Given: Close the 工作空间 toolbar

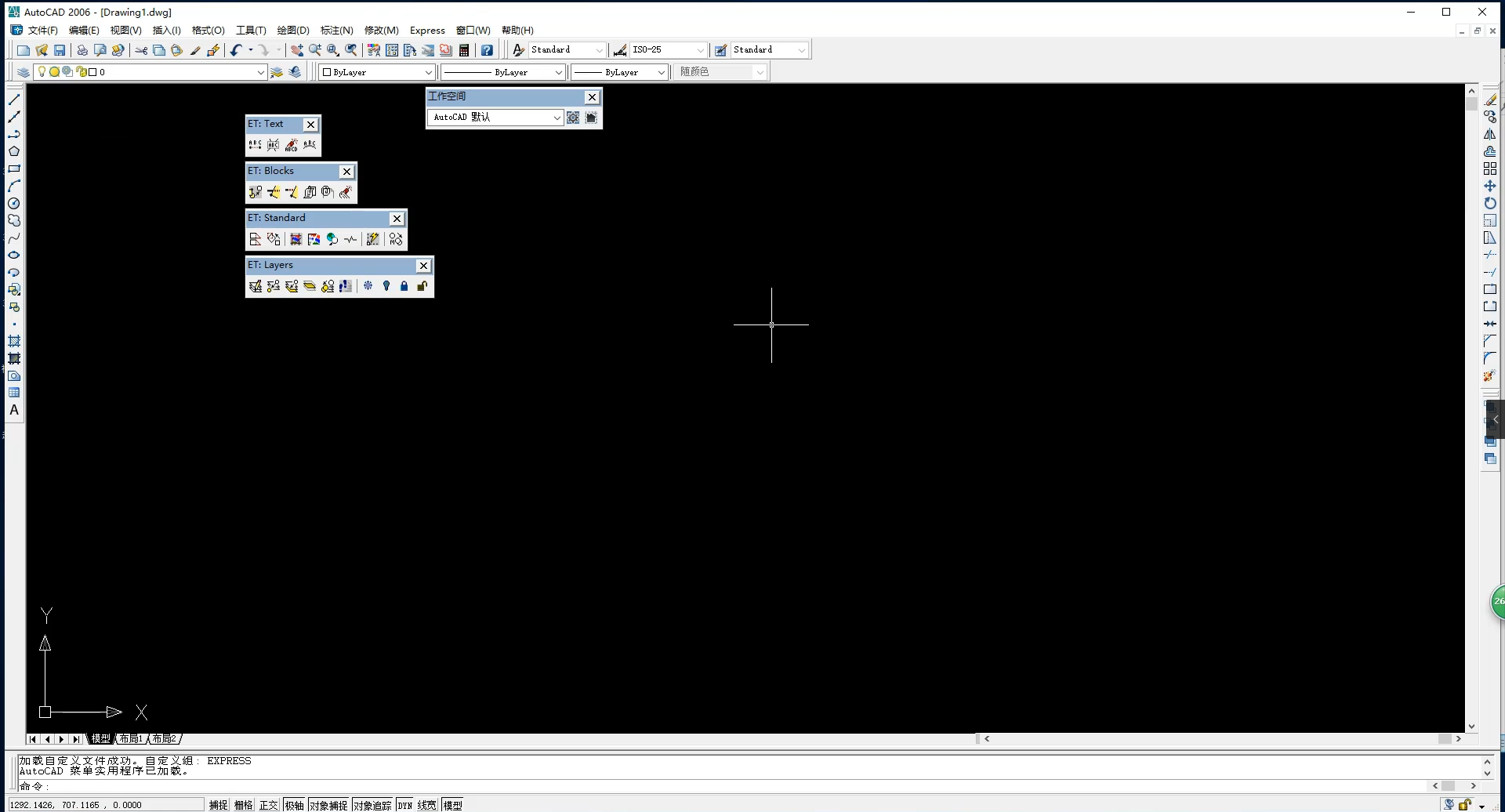Looking at the screenshot, I should point(592,97).
